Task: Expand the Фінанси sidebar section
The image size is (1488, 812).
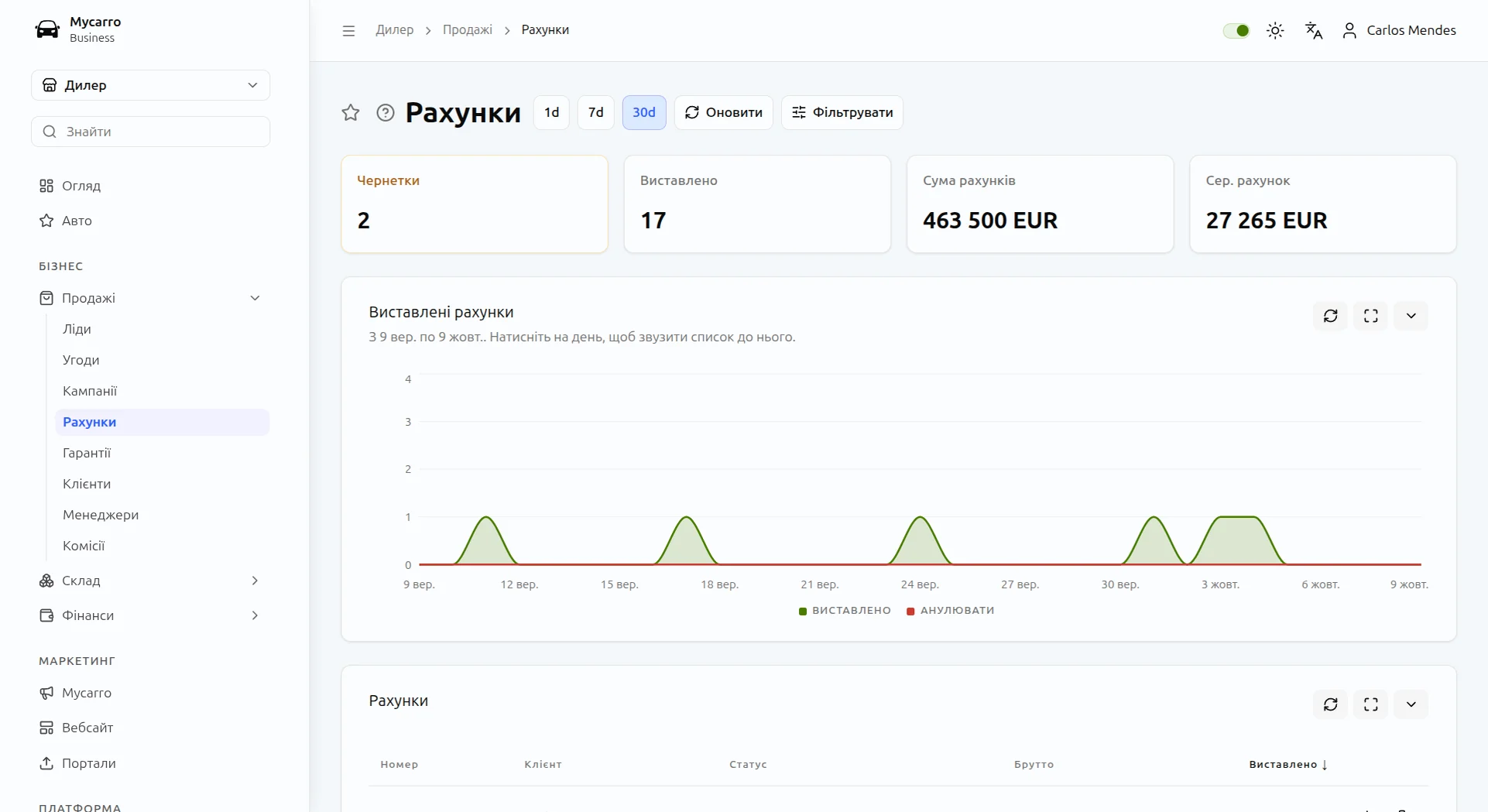Action: coord(150,615)
